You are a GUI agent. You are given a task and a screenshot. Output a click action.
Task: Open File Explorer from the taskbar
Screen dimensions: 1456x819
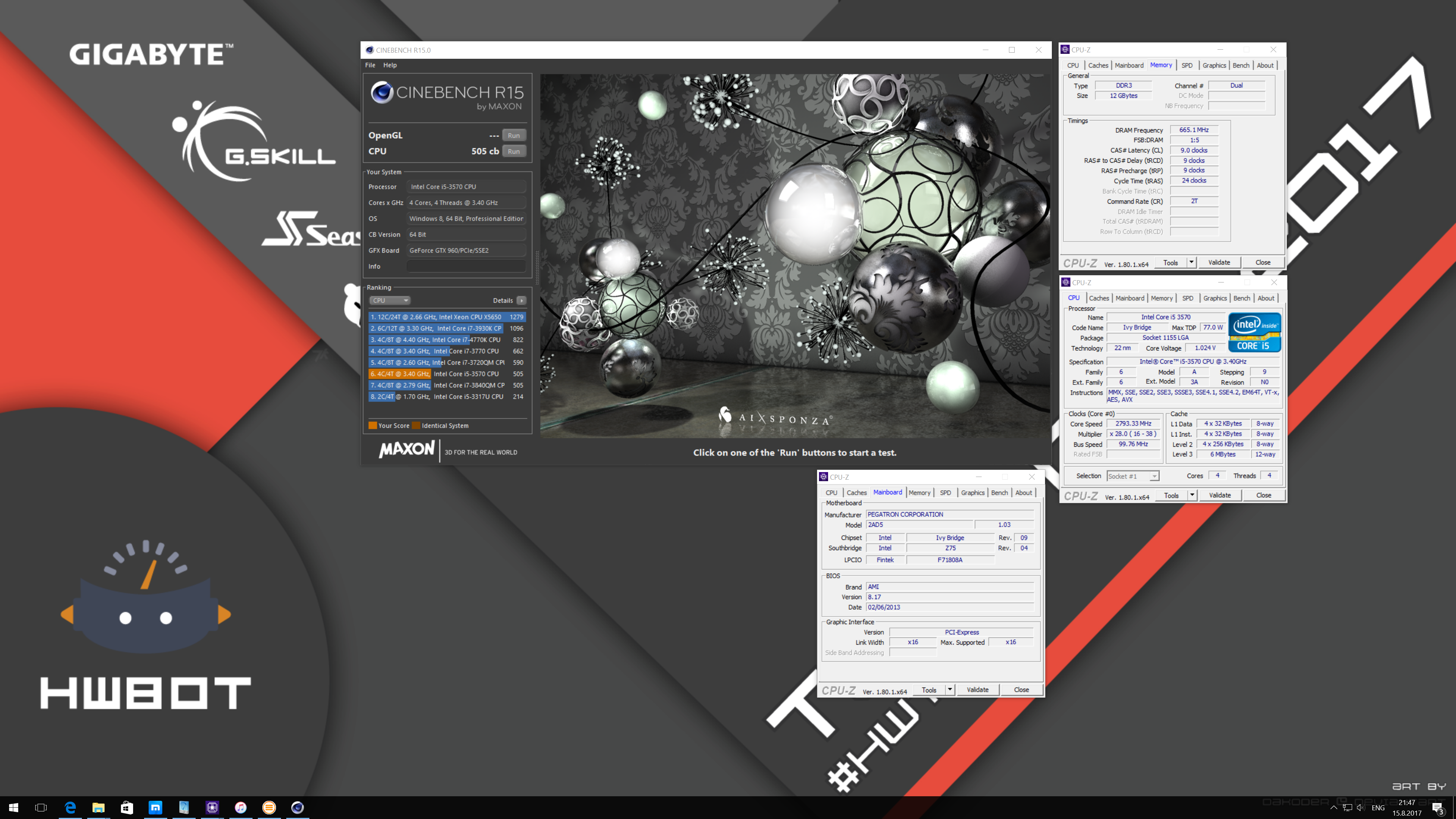point(98,808)
